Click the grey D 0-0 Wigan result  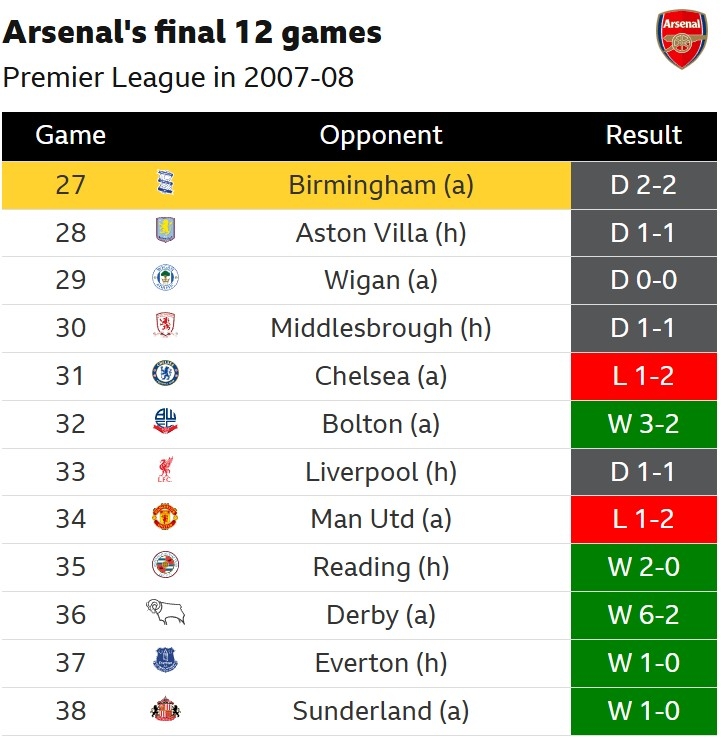tap(644, 280)
